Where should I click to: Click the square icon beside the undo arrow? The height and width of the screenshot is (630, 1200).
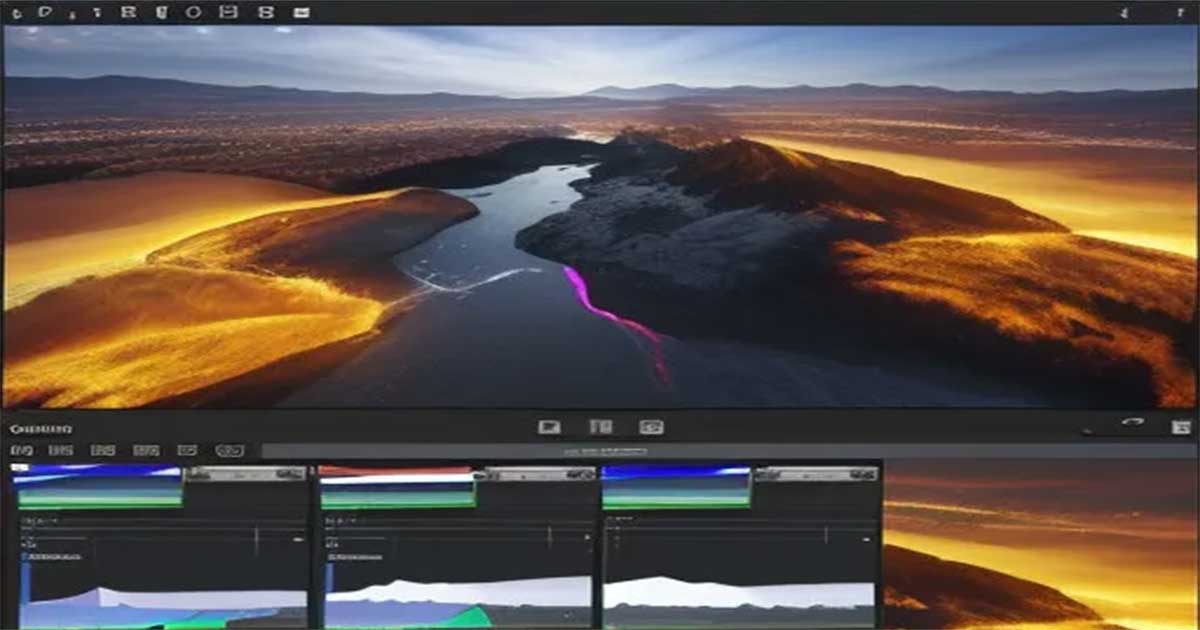point(1182,427)
